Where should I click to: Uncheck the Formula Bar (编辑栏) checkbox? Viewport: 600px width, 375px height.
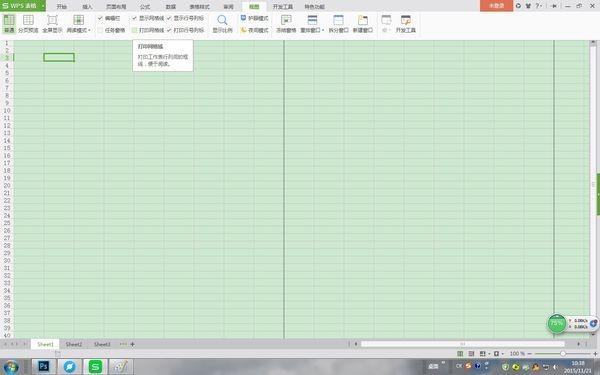(x=100, y=18)
